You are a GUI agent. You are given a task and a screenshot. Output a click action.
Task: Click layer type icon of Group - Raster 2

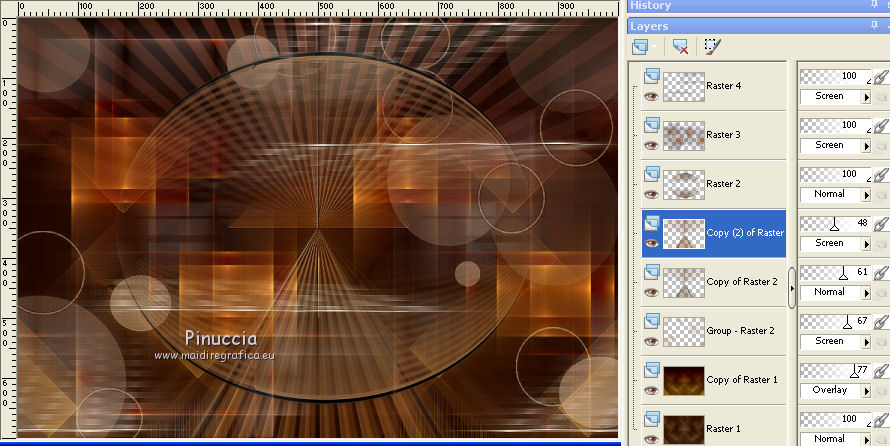[652, 320]
